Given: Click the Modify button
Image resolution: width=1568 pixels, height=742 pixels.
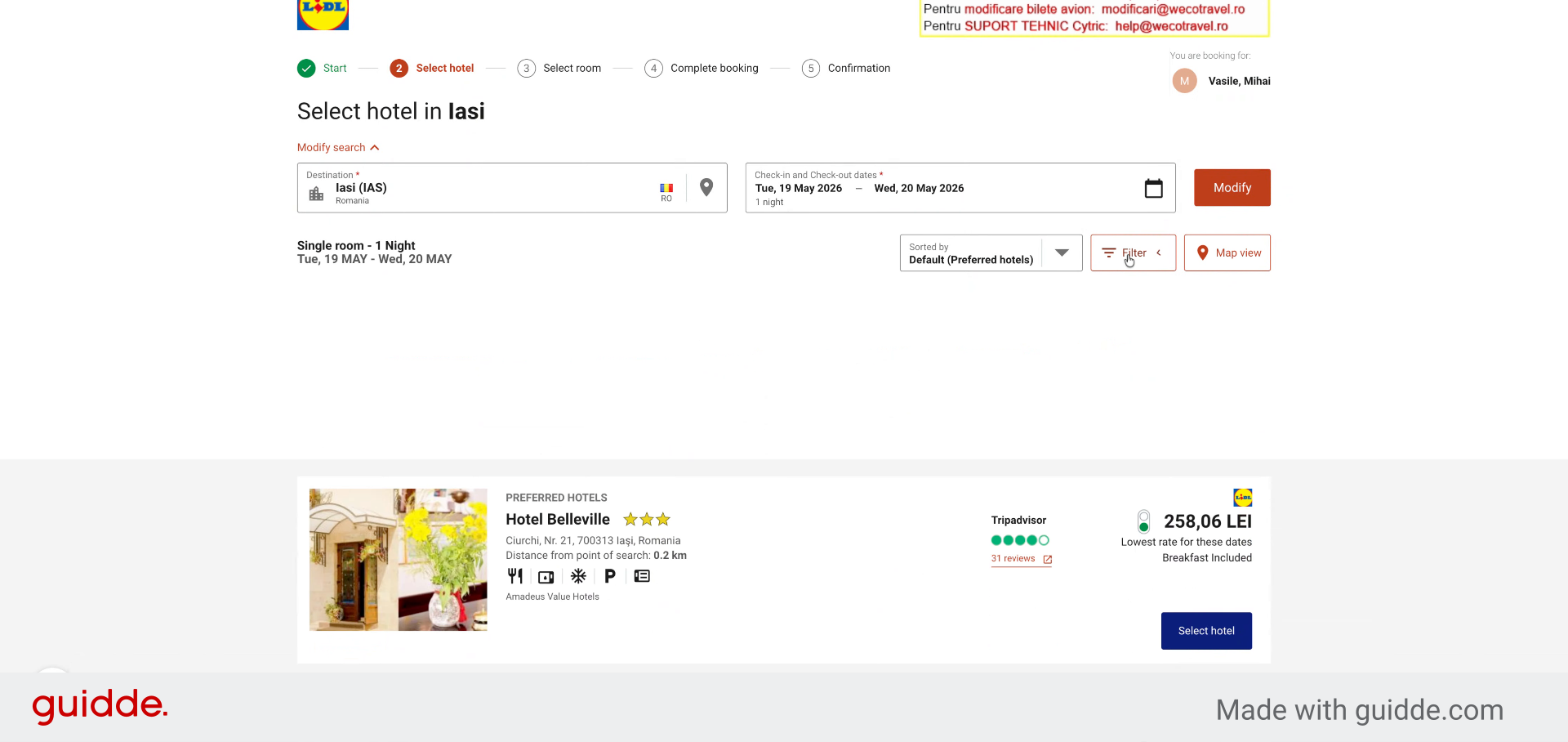Looking at the screenshot, I should (x=1232, y=188).
